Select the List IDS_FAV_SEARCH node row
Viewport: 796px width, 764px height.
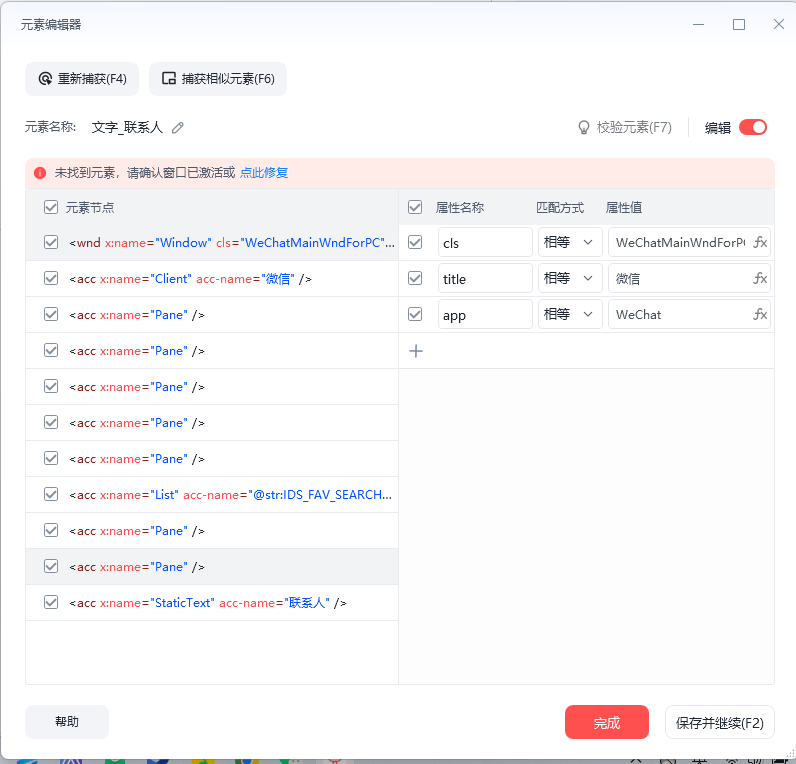pos(230,495)
